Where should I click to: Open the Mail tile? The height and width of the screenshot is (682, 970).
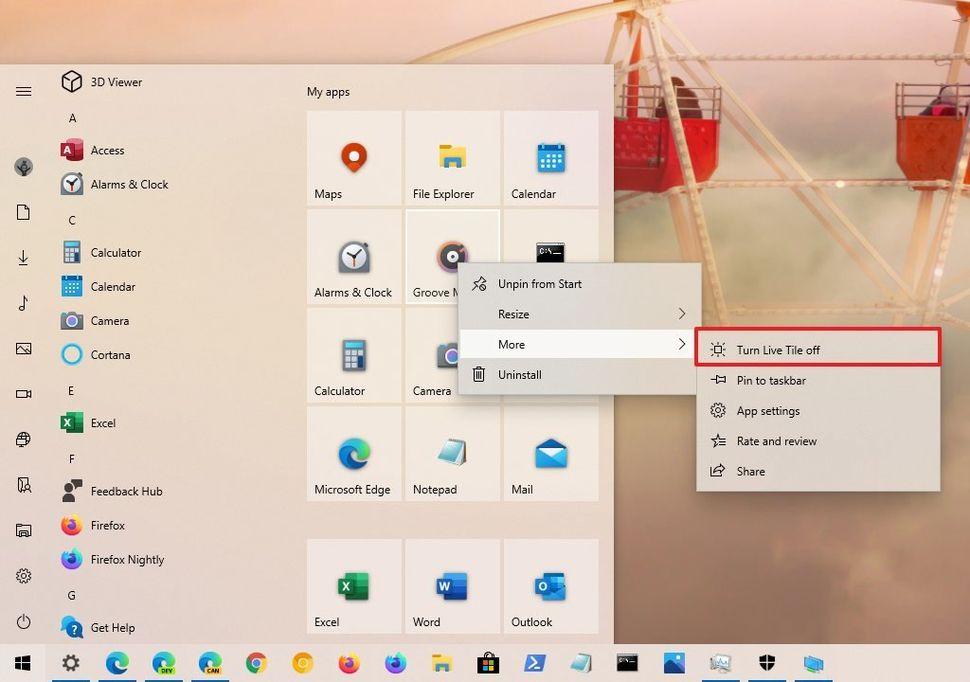coord(551,453)
